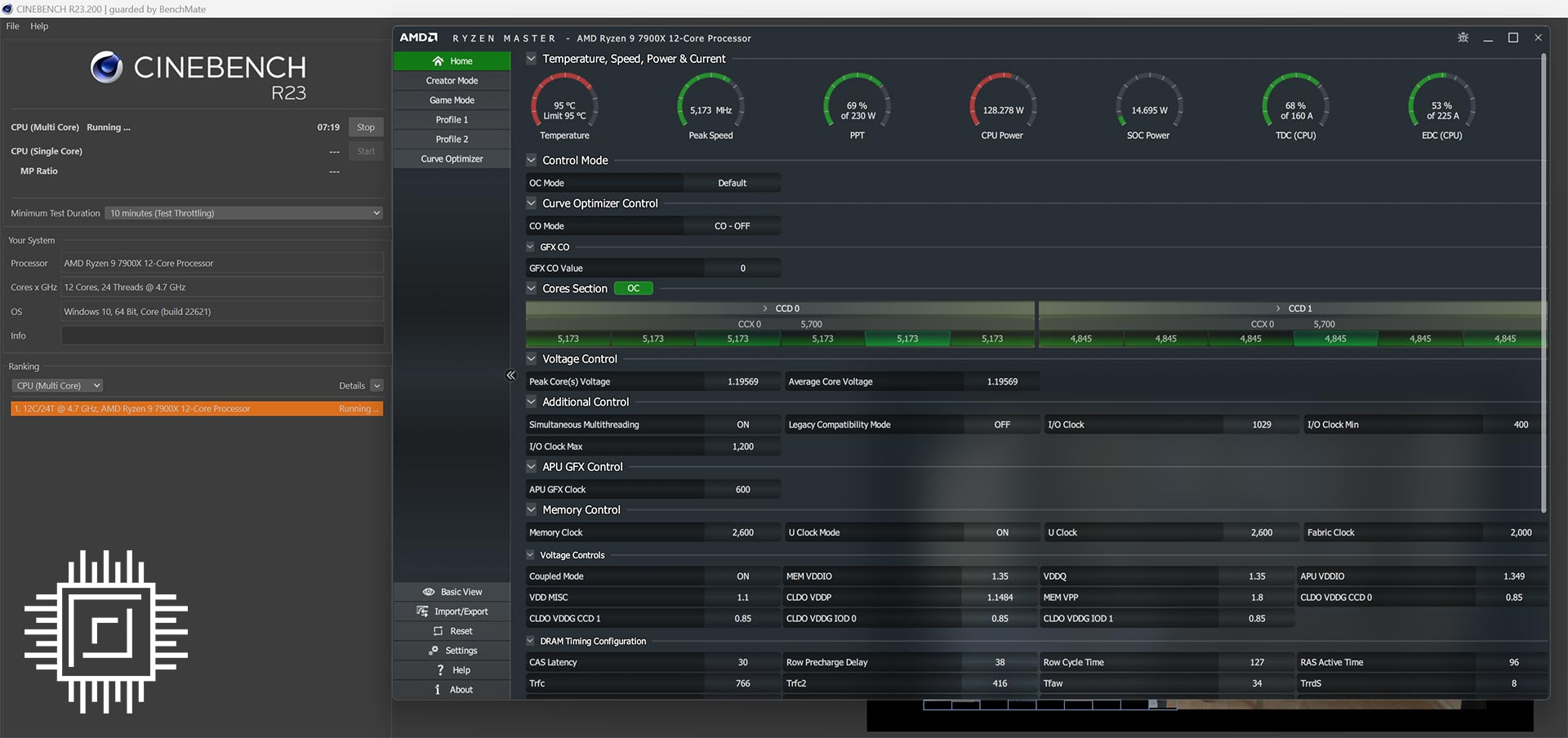This screenshot has width=1568, height=738.
Task: Click the highlighted 5,173 core in CCD 0
Action: click(907, 339)
